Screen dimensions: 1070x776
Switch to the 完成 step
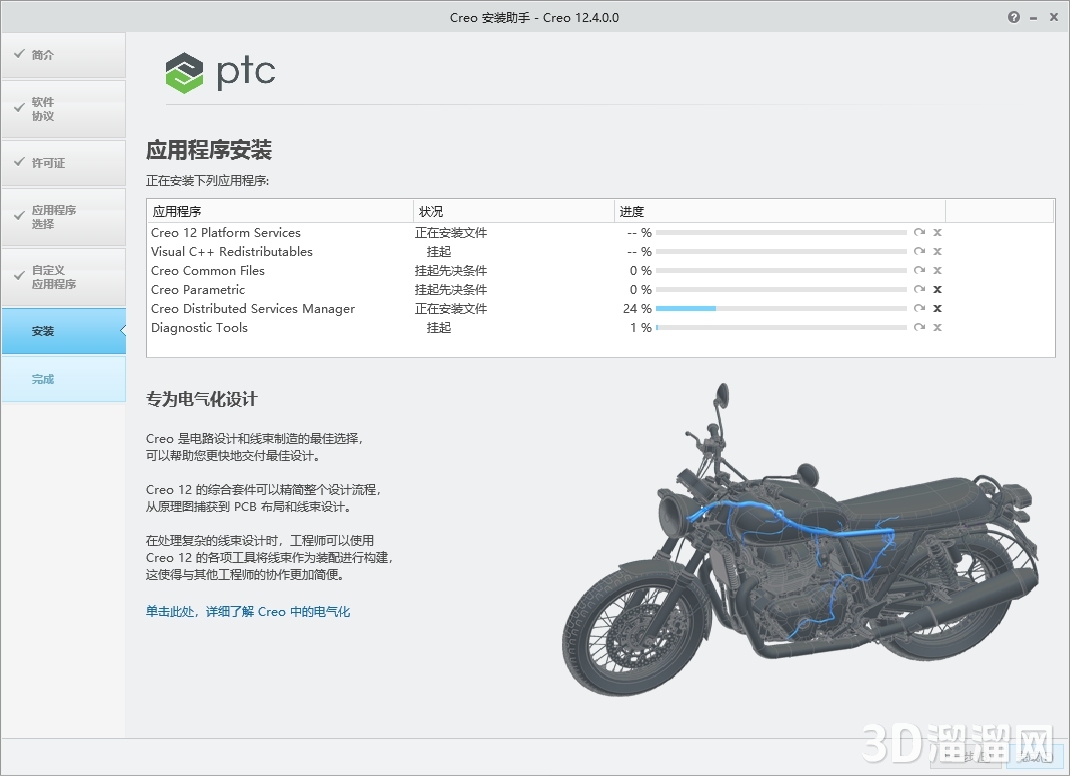tap(63, 379)
